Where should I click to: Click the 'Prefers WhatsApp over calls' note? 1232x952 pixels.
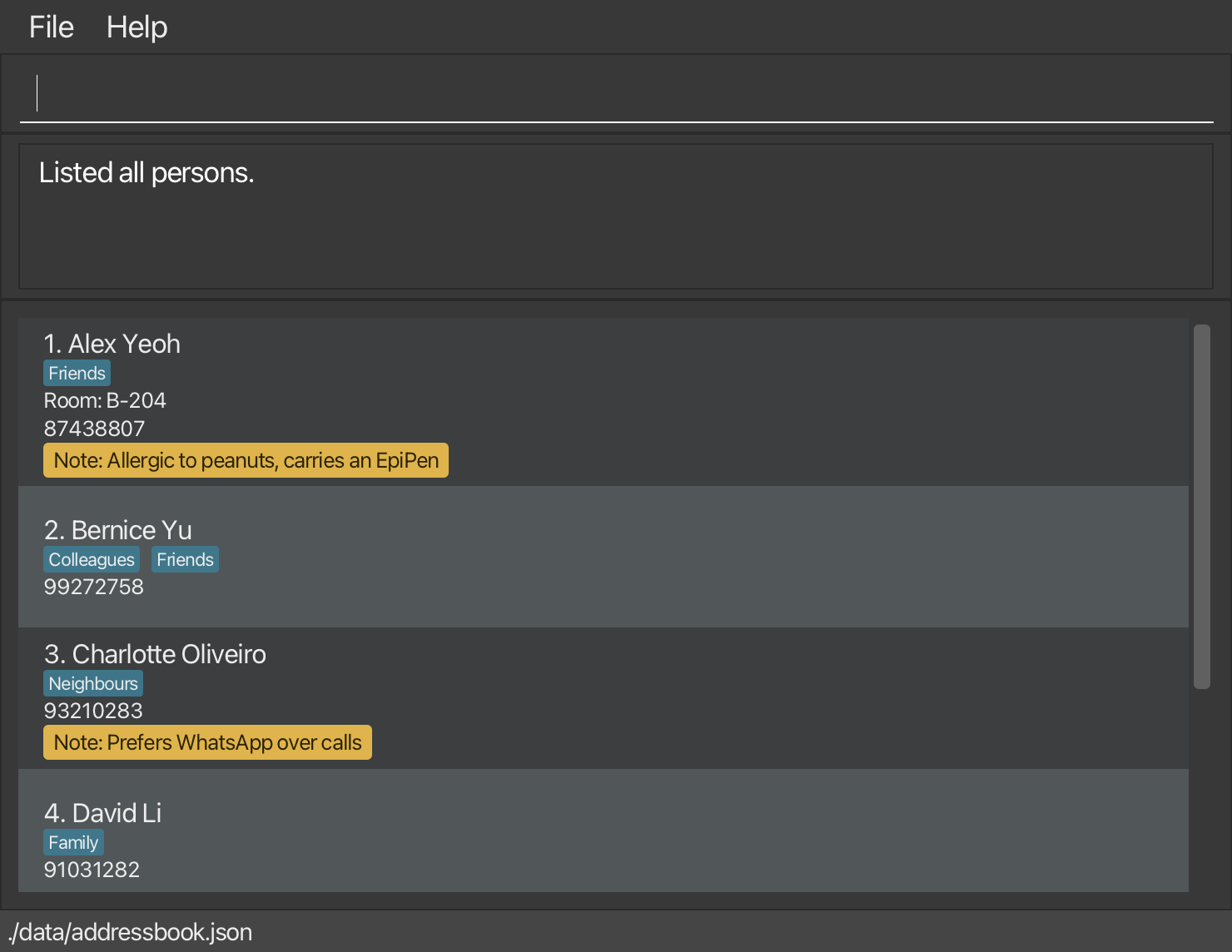[x=207, y=742]
